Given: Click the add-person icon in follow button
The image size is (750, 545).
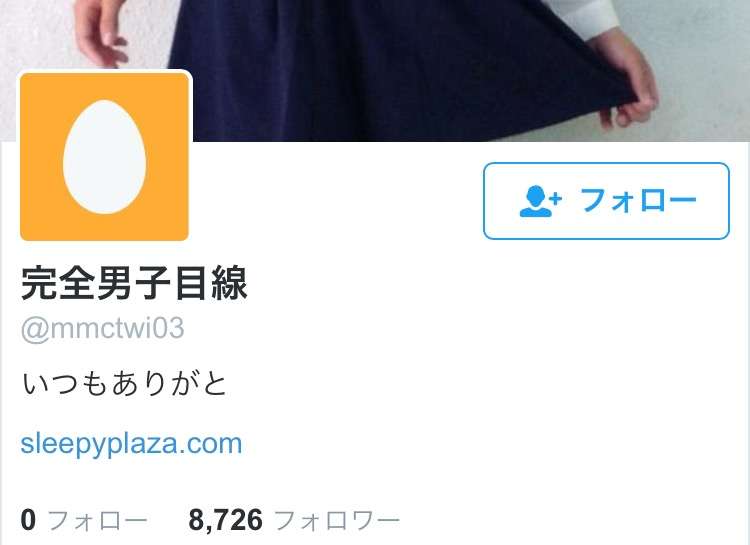Looking at the screenshot, I should click(x=540, y=201).
